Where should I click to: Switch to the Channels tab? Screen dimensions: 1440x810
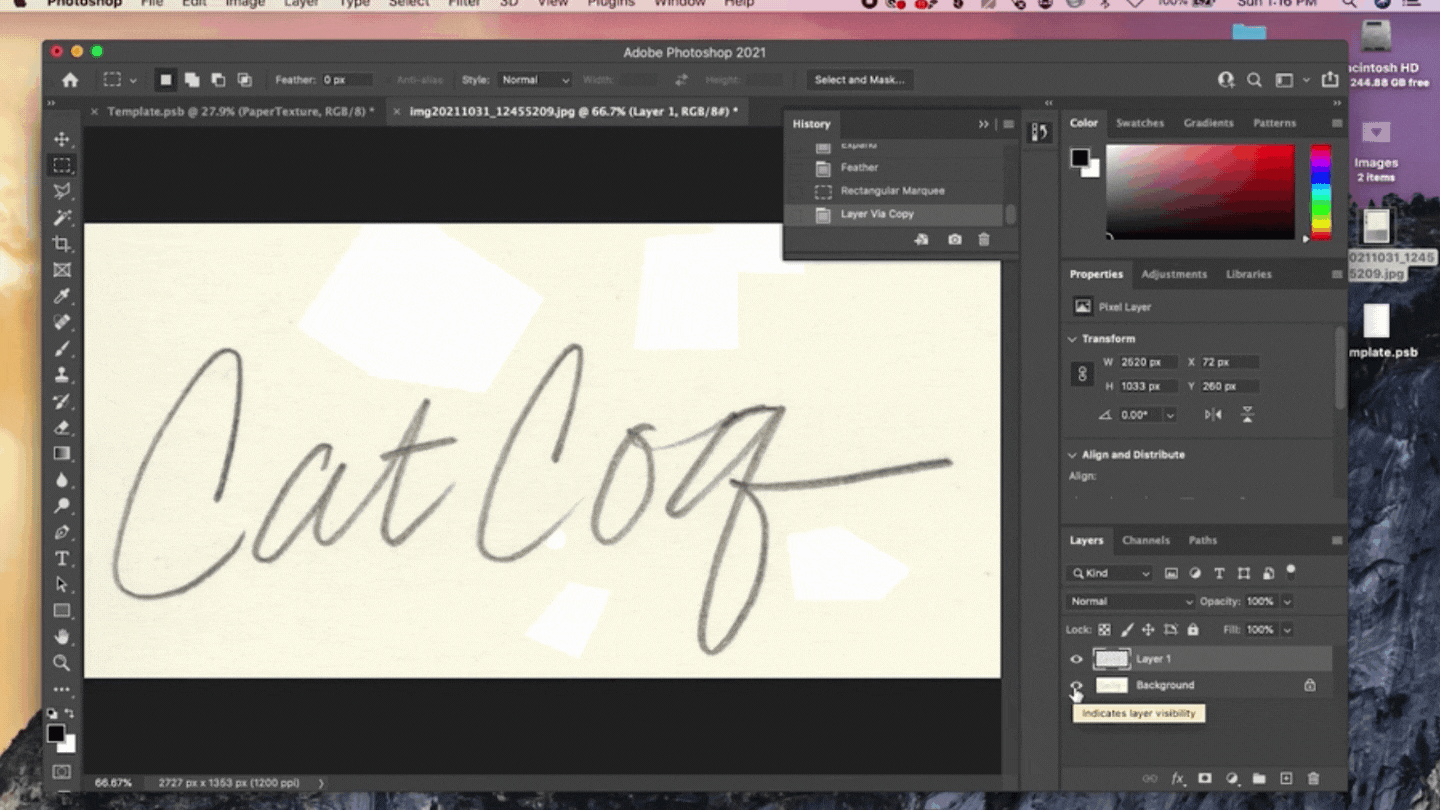[1146, 540]
